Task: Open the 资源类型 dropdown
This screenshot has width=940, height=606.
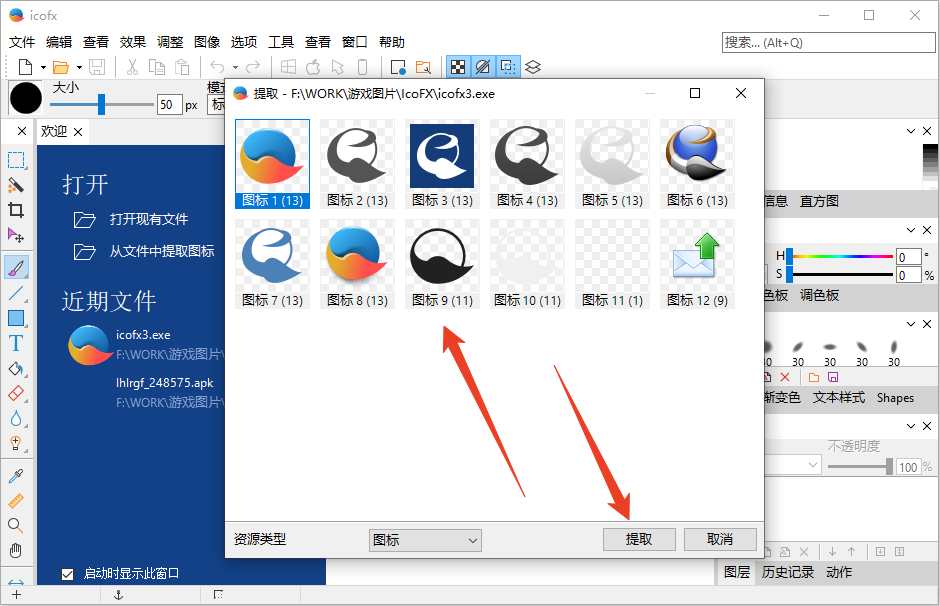Action: point(425,540)
